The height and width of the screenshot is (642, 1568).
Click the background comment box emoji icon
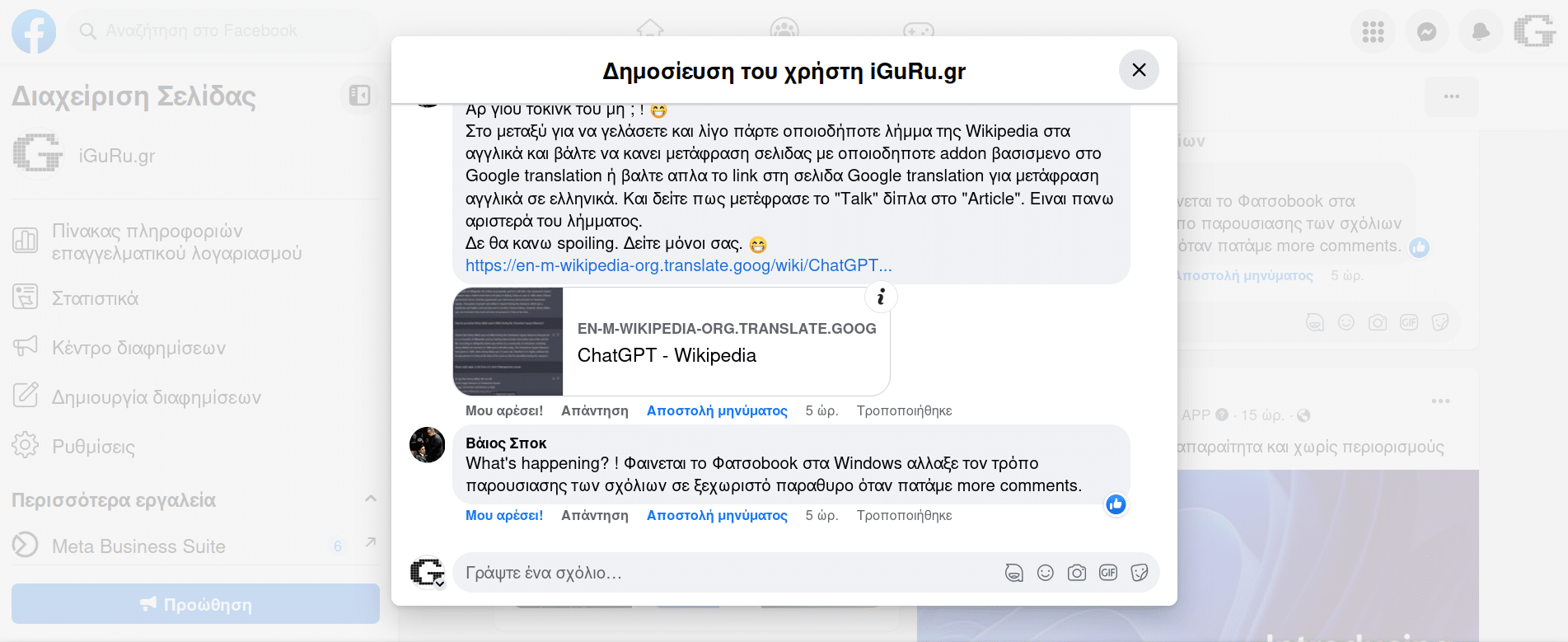point(1346,322)
